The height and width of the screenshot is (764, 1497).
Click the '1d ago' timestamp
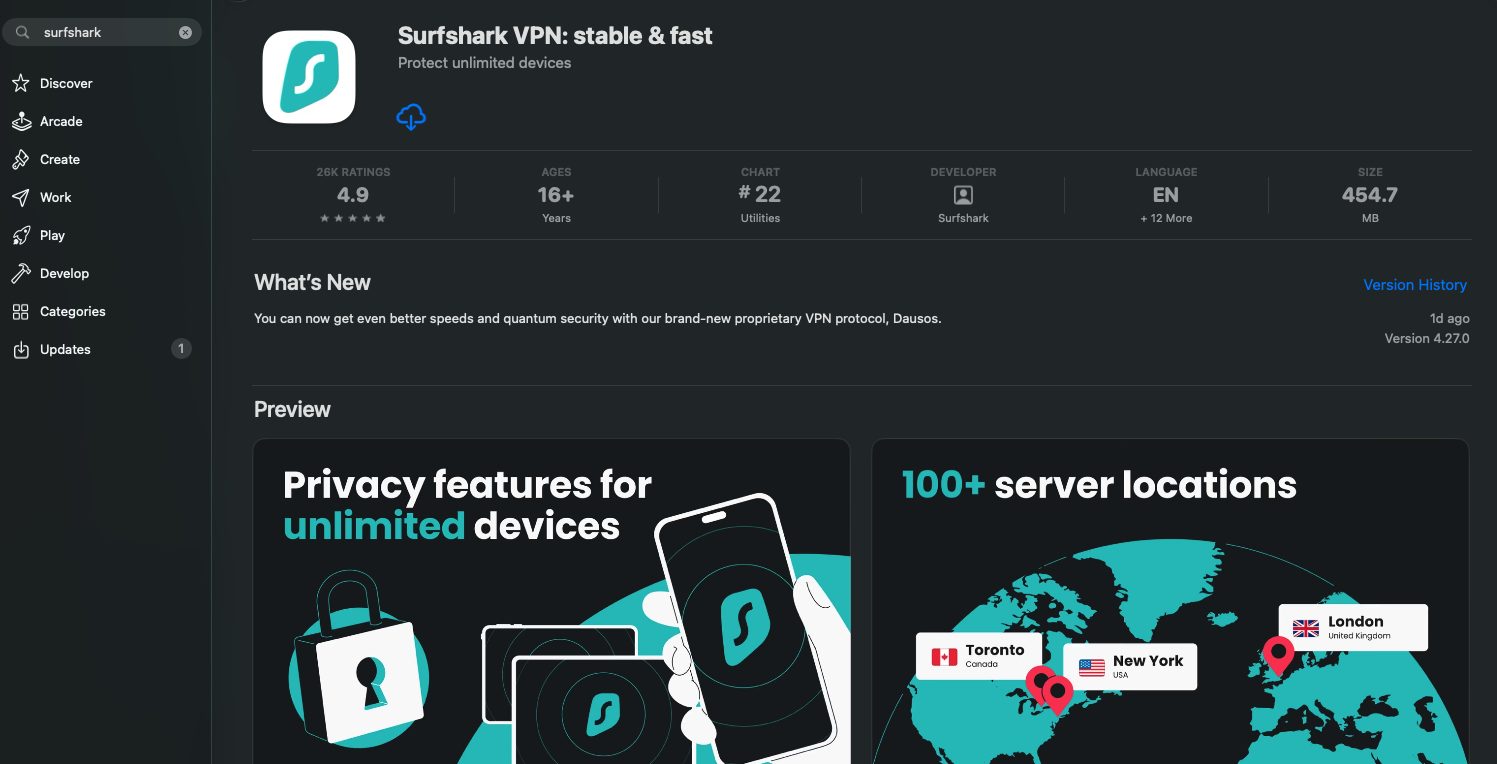[1449, 319]
